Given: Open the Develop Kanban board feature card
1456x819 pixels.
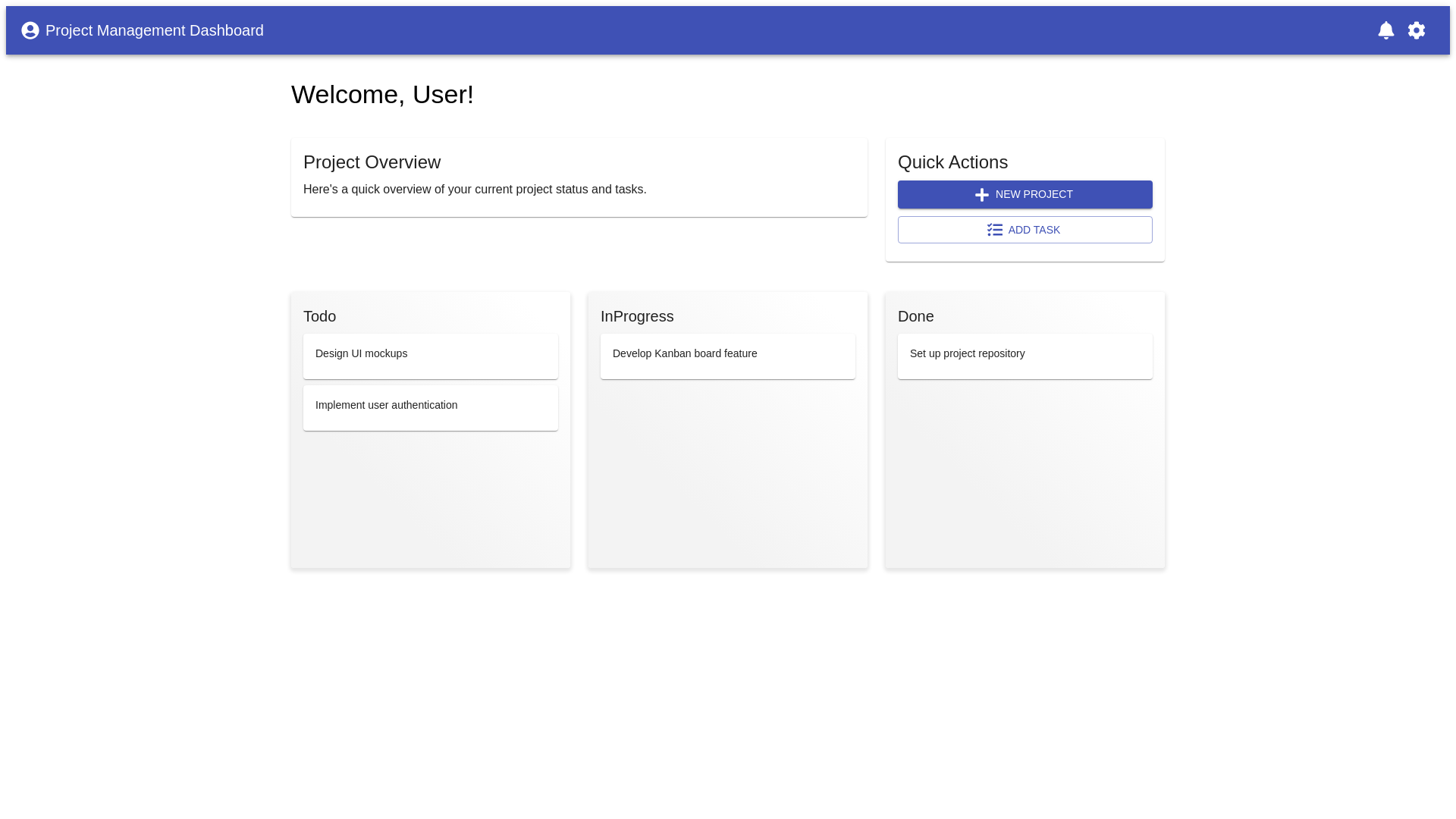Looking at the screenshot, I should click(727, 356).
